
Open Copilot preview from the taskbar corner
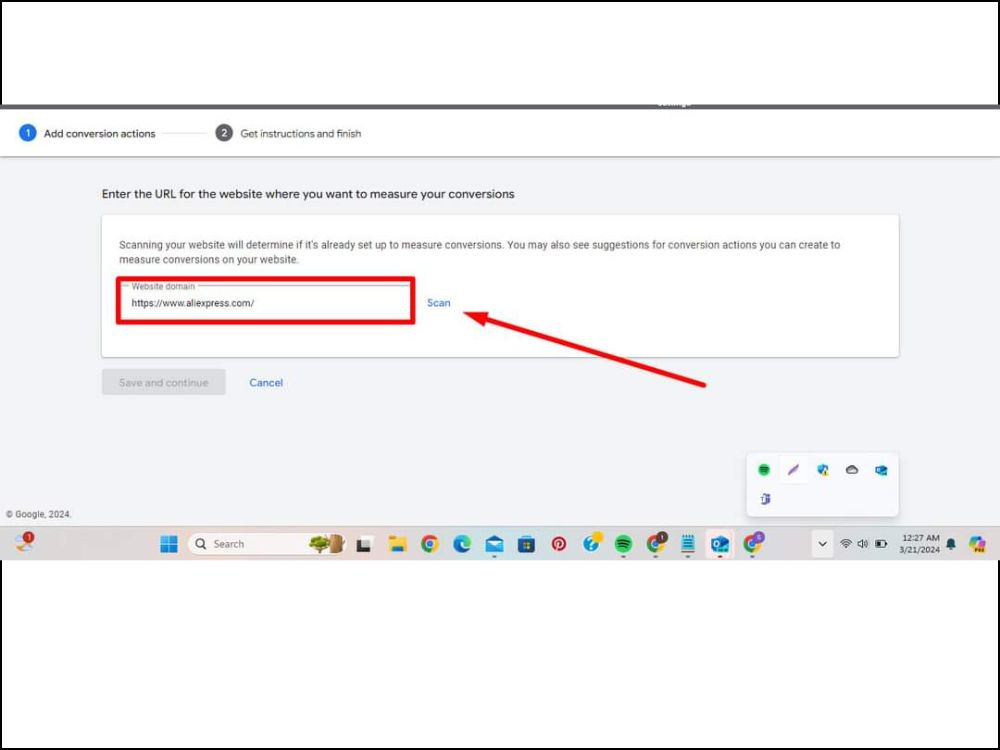click(x=977, y=544)
